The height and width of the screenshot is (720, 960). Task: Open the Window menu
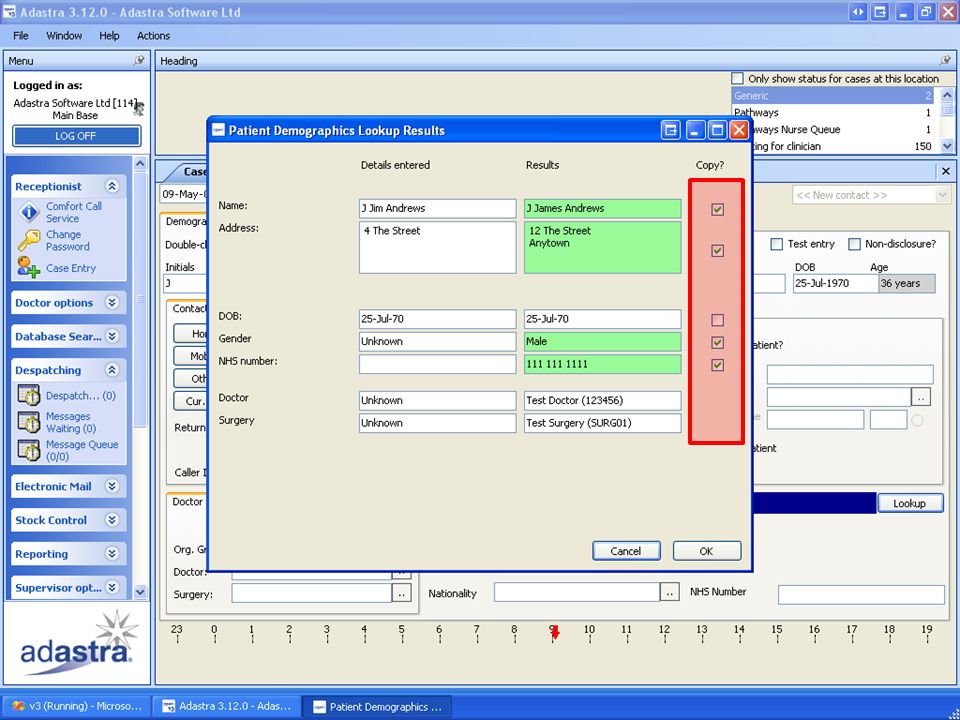point(64,36)
